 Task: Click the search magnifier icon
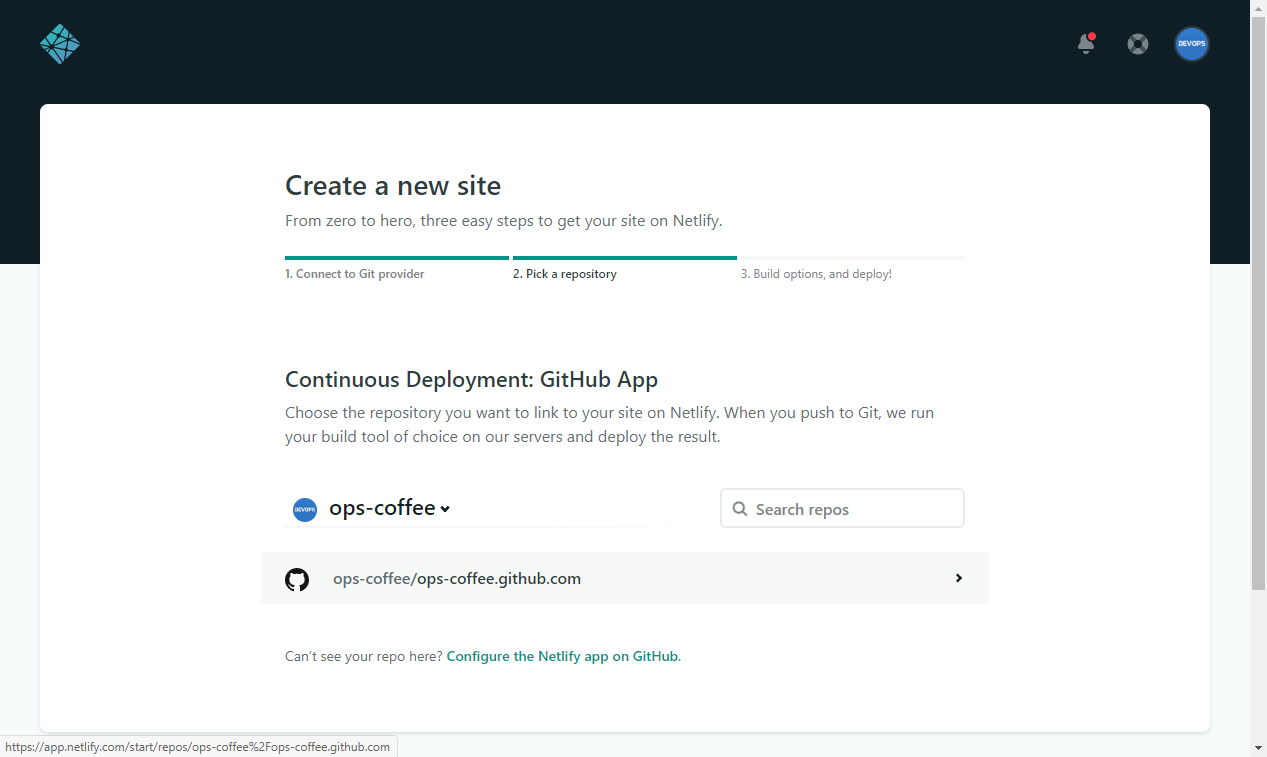click(740, 509)
